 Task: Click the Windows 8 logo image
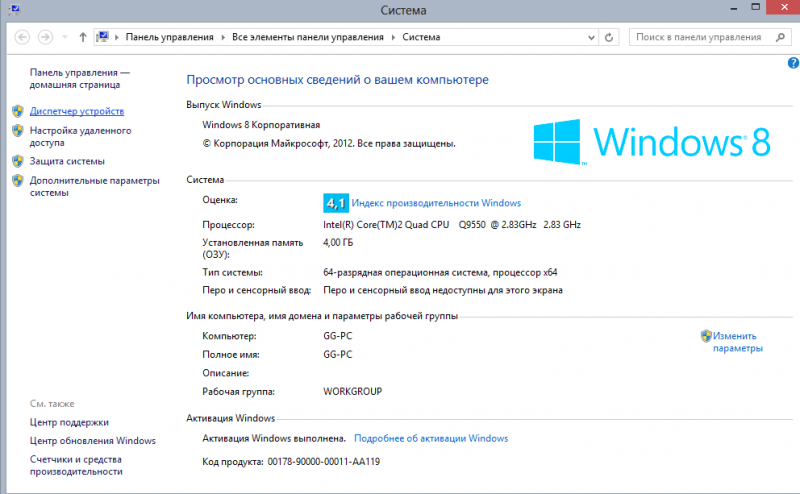tap(652, 142)
